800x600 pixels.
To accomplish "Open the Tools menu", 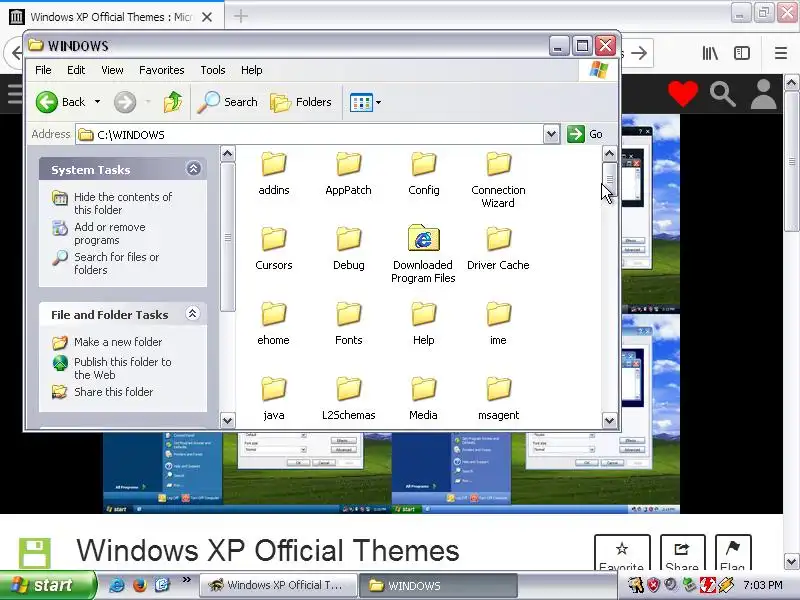I will pos(213,70).
